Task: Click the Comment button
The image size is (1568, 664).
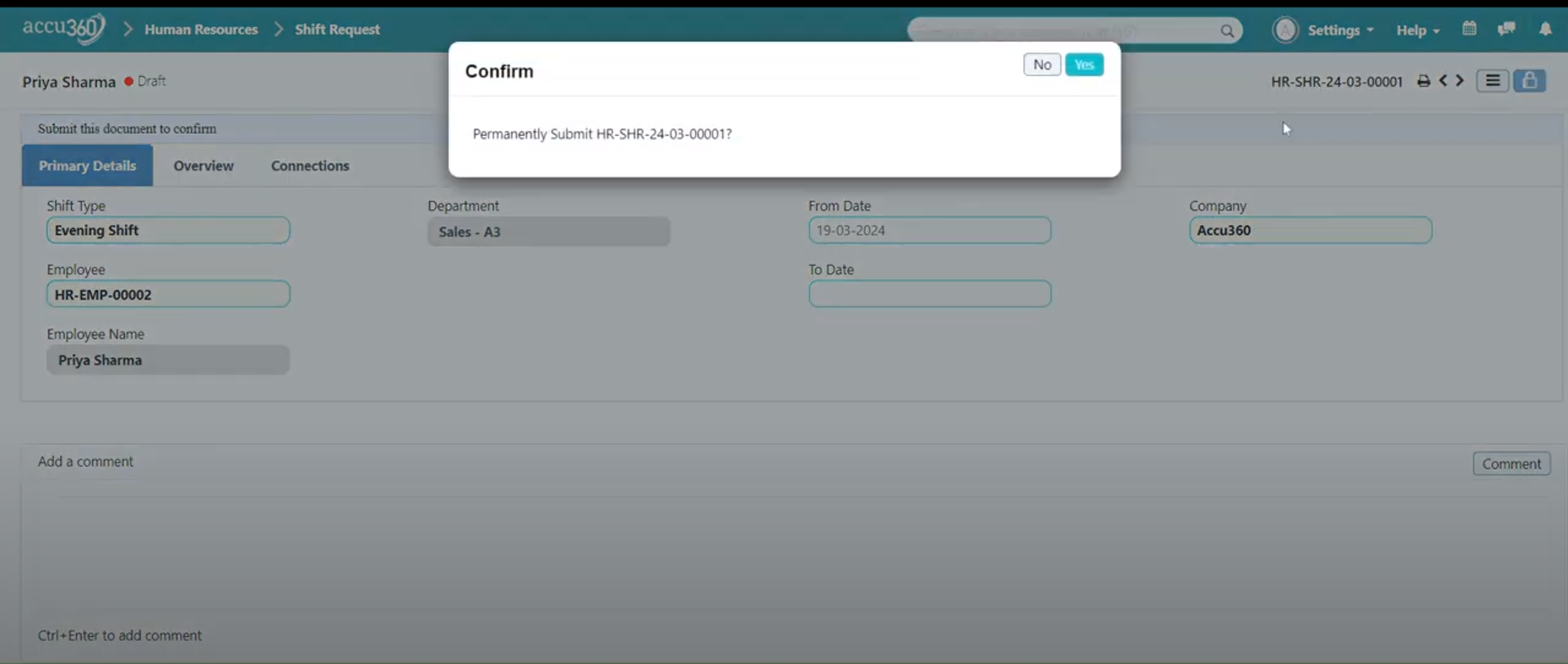Action: coord(1512,464)
